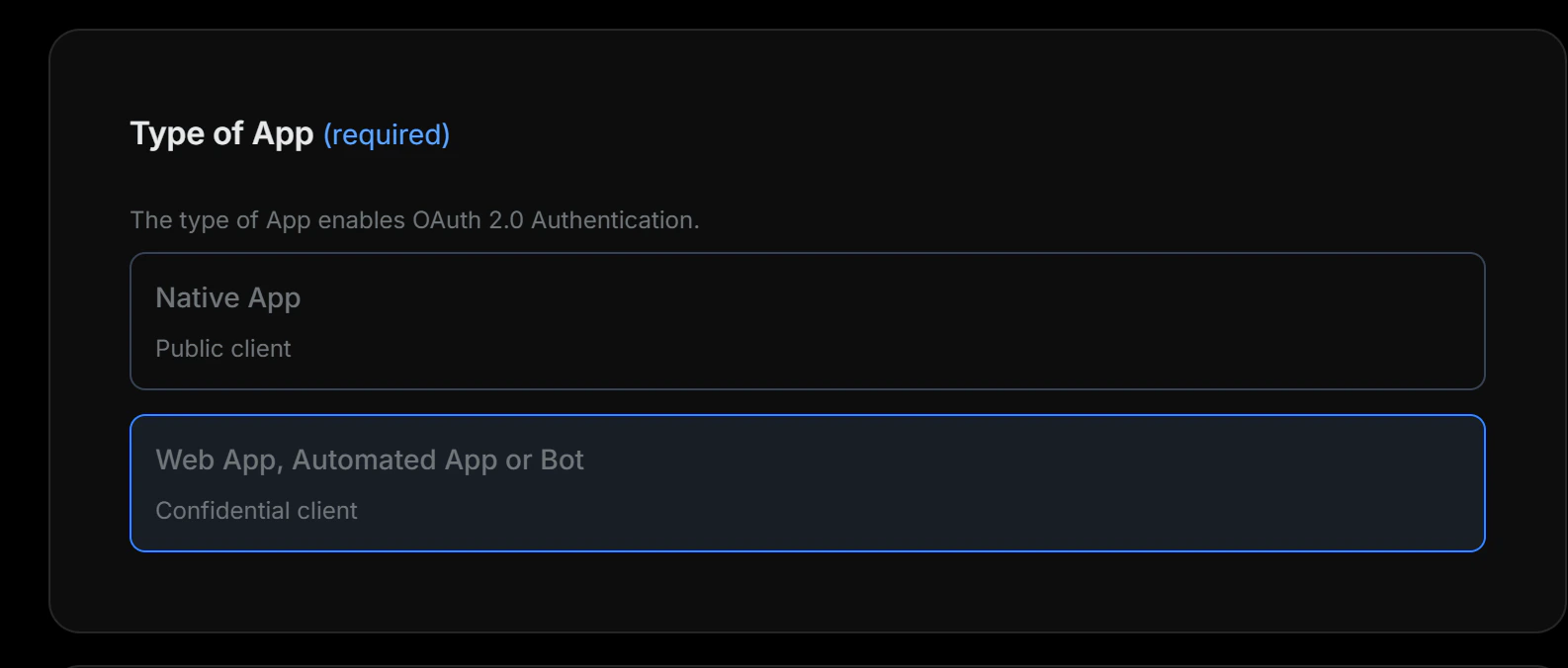The image size is (1568, 668).
Task: Click the Native App title label
Action: coord(227,297)
